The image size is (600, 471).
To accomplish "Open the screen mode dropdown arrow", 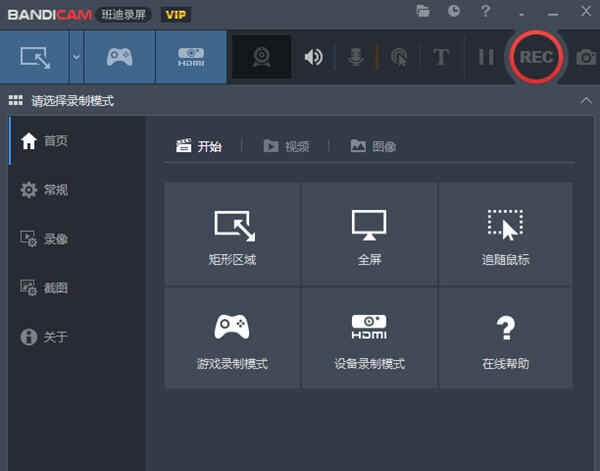I will point(76,57).
